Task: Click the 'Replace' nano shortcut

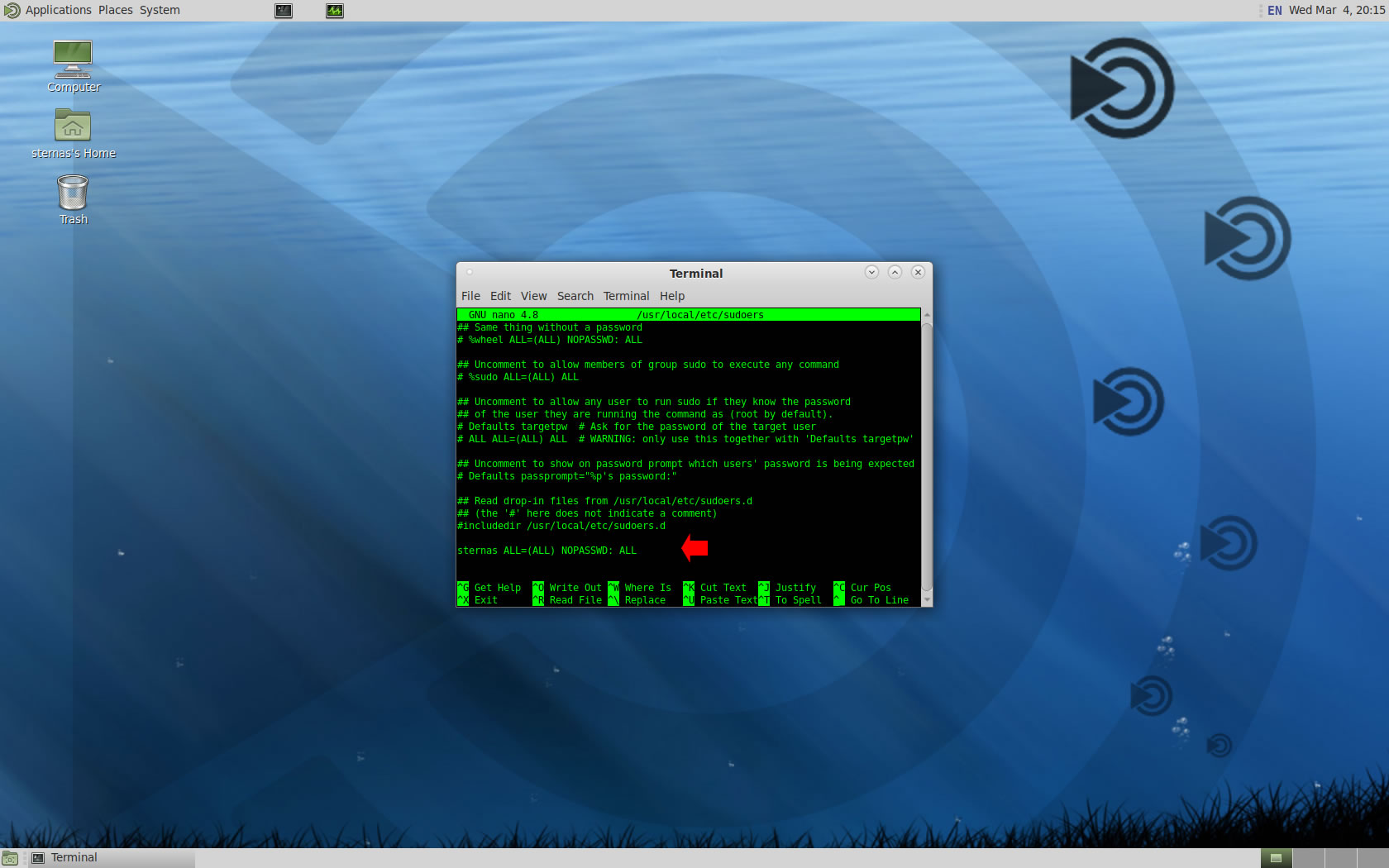Action: [x=637, y=600]
